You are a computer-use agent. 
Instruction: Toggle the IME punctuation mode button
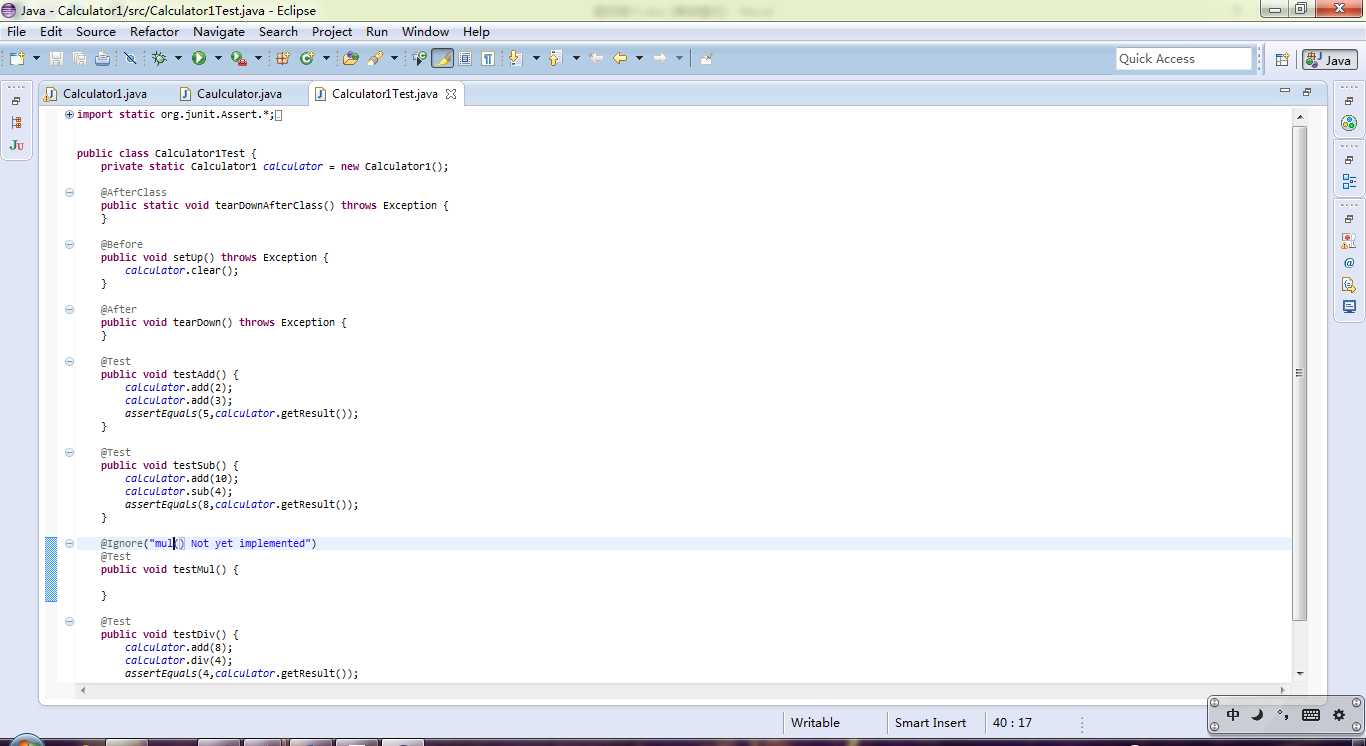[1283, 715]
